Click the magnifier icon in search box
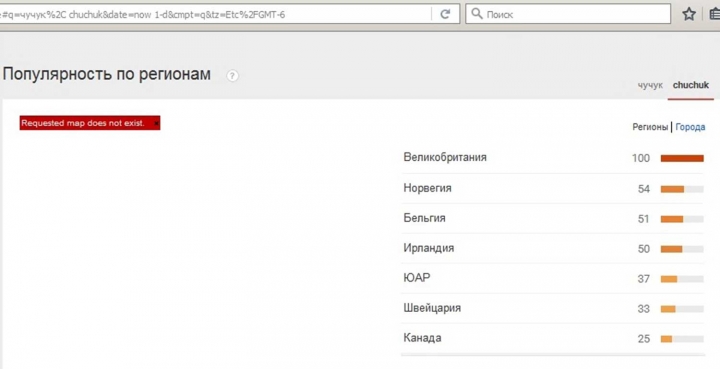 click(477, 14)
